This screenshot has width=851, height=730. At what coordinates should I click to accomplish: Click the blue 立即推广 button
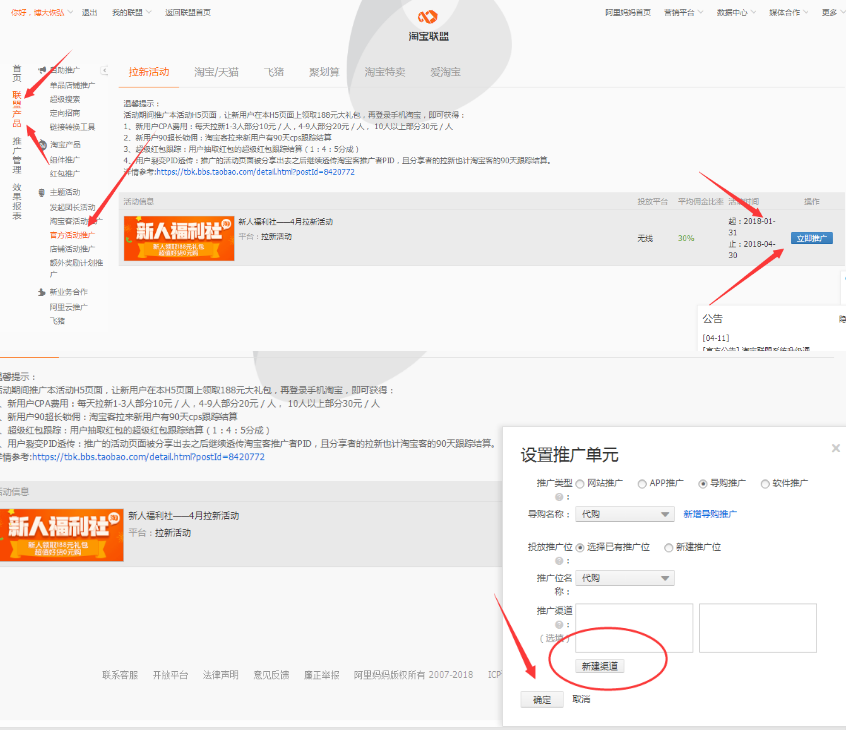(x=811, y=238)
